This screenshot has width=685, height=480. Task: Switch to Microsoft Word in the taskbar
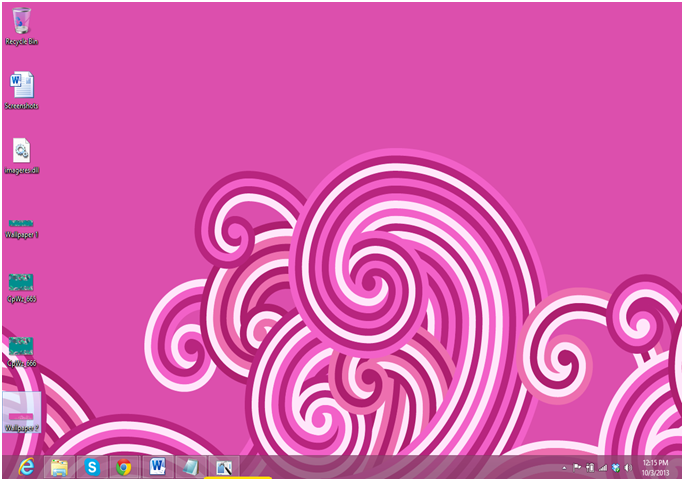(x=157, y=467)
